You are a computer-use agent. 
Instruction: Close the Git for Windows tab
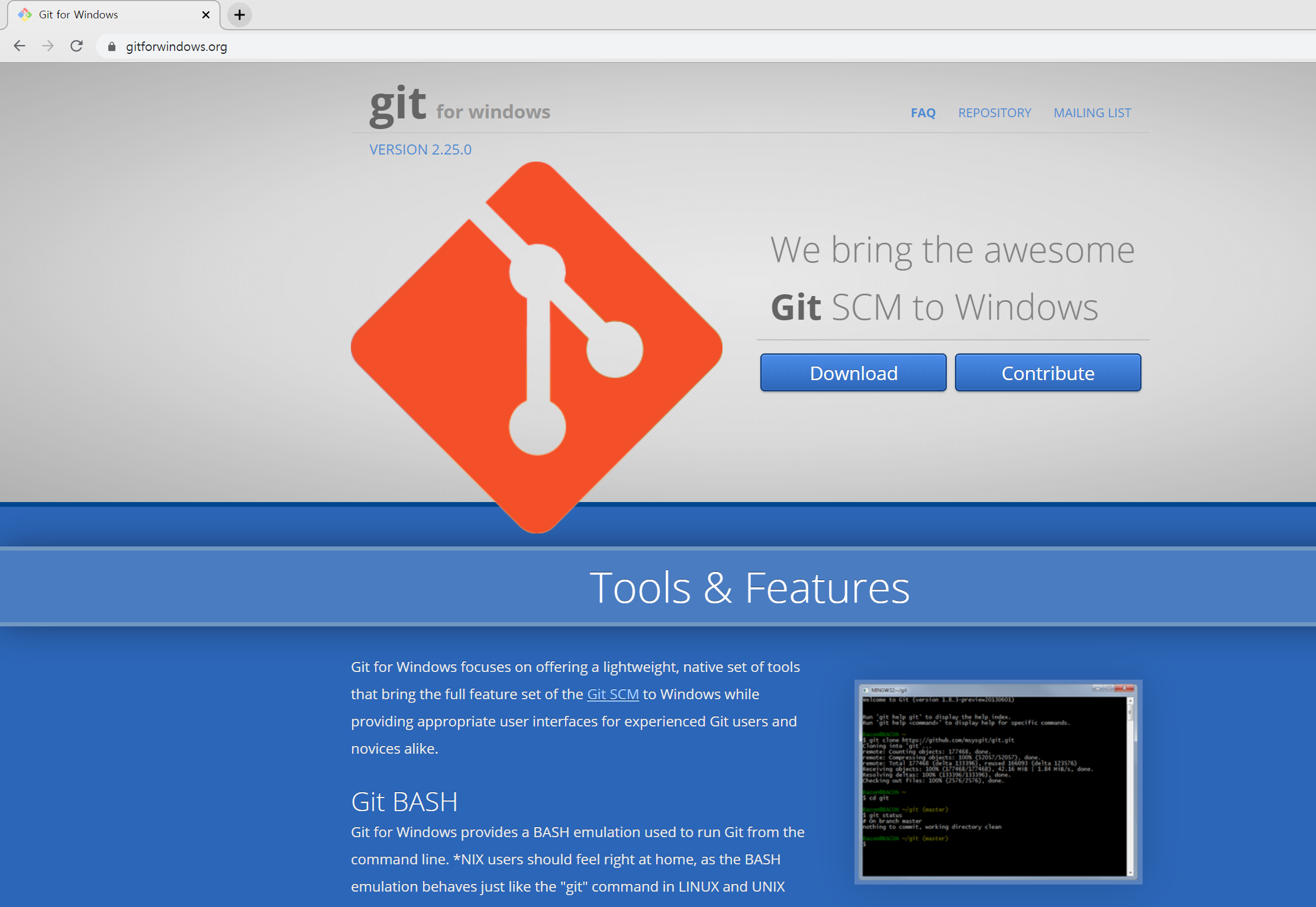pos(206,15)
